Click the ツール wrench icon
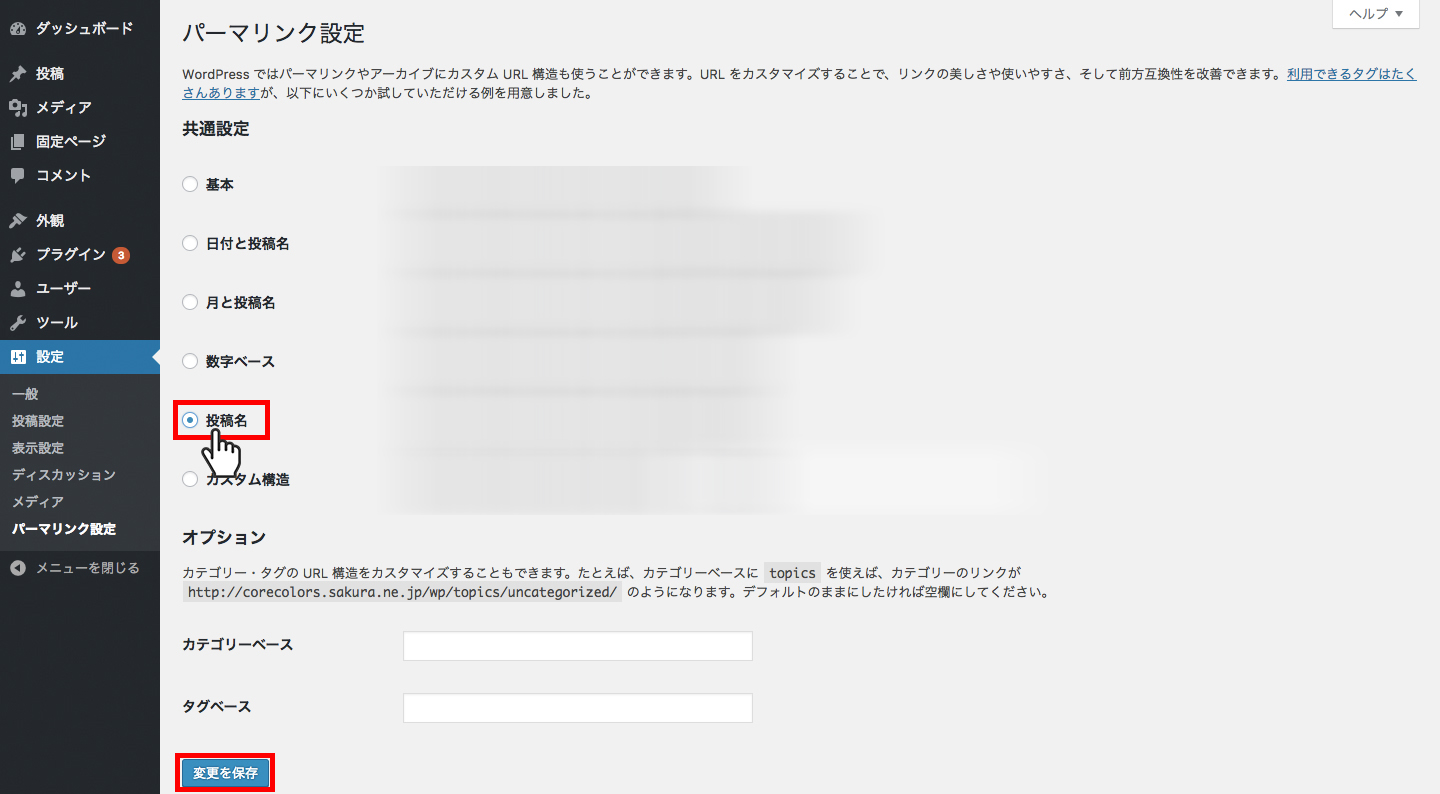This screenshot has height=794, width=1440. click(x=18, y=323)
